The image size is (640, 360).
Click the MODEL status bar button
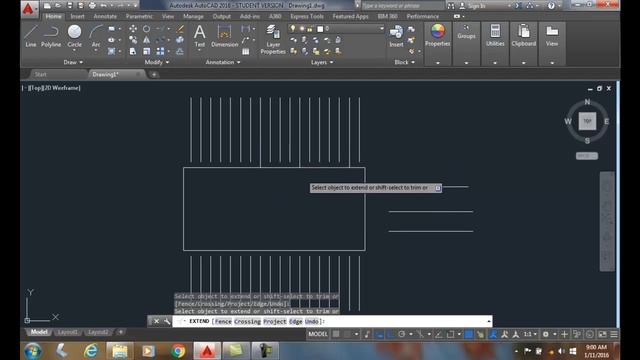point(318,334)
